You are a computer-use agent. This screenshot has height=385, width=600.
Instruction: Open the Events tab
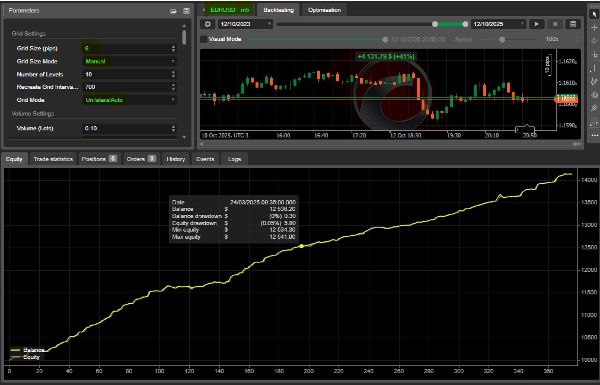tap(205, 159)
